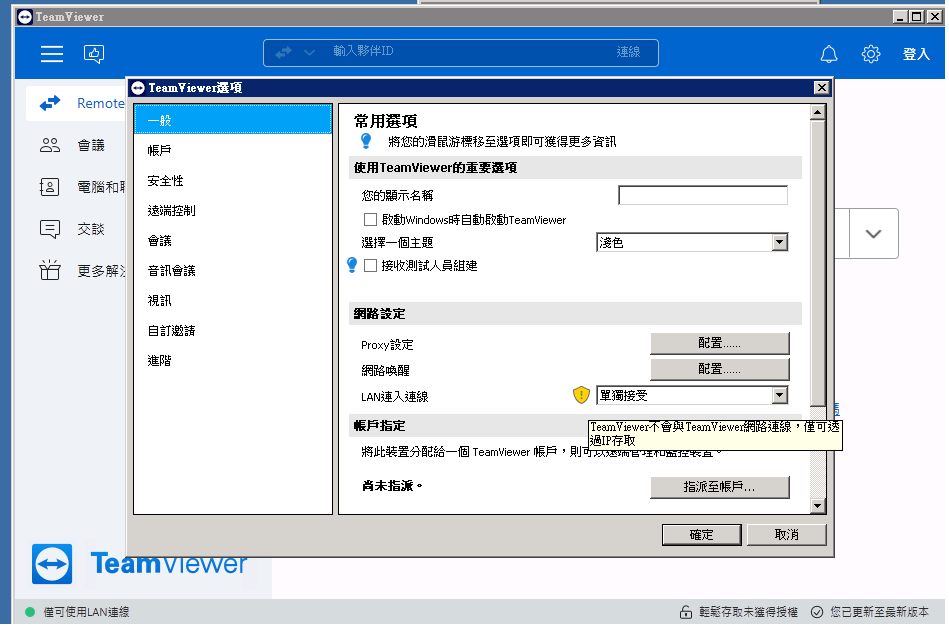Open 會議 in the main sidebar
The image size is (949, 629).
pos(91,145)
